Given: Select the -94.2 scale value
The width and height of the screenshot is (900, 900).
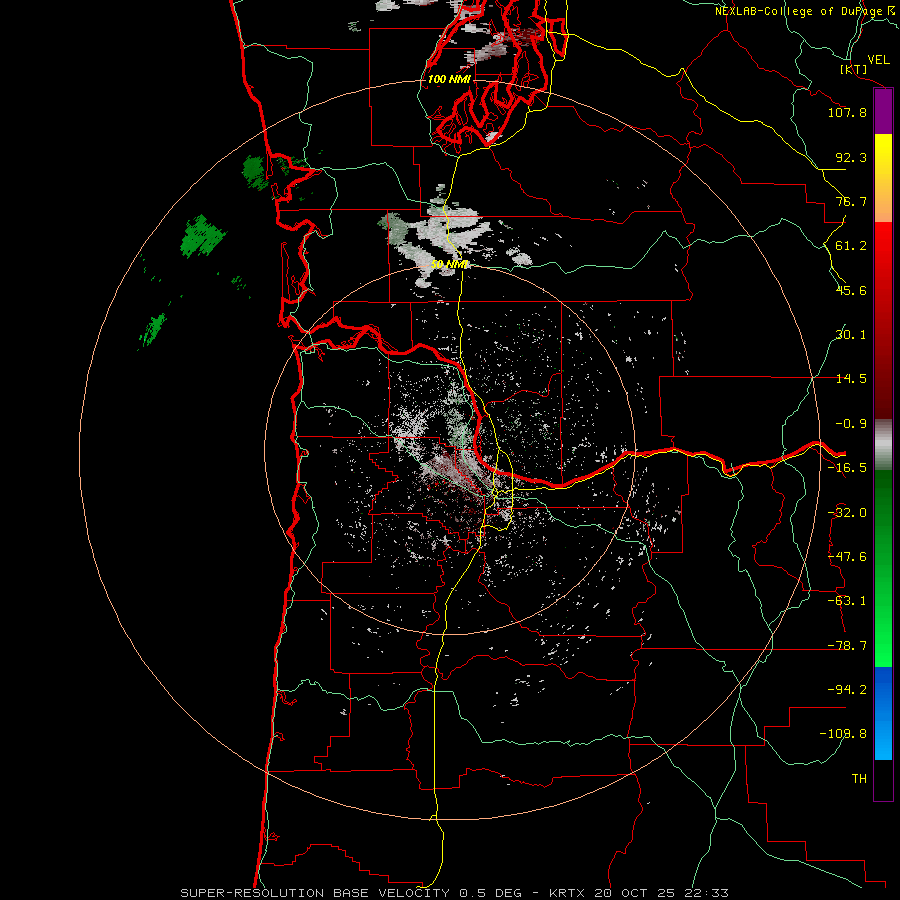Looking at the screenshot, I should (847, 690).
